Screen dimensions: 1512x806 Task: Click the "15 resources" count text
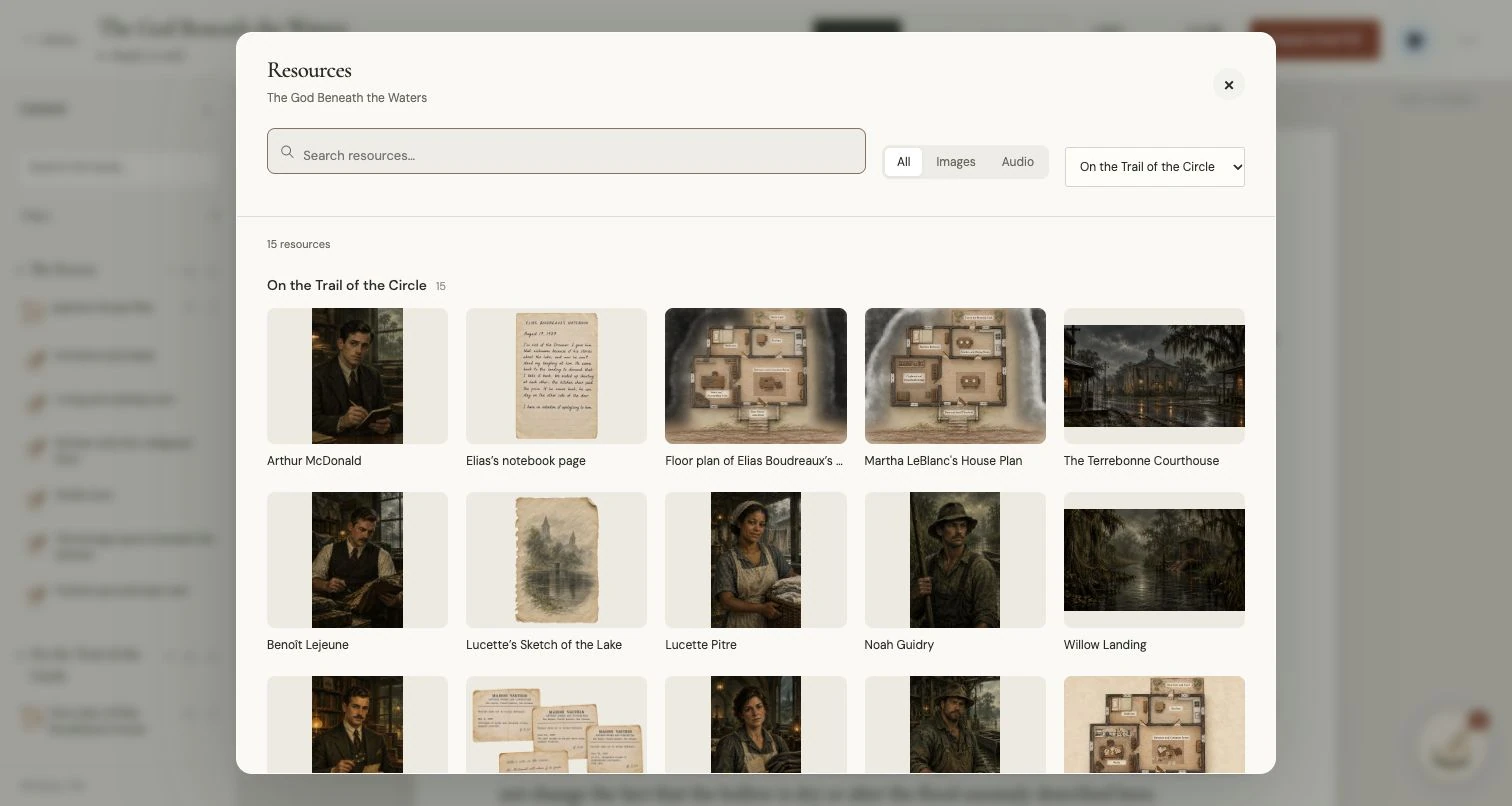298,244
